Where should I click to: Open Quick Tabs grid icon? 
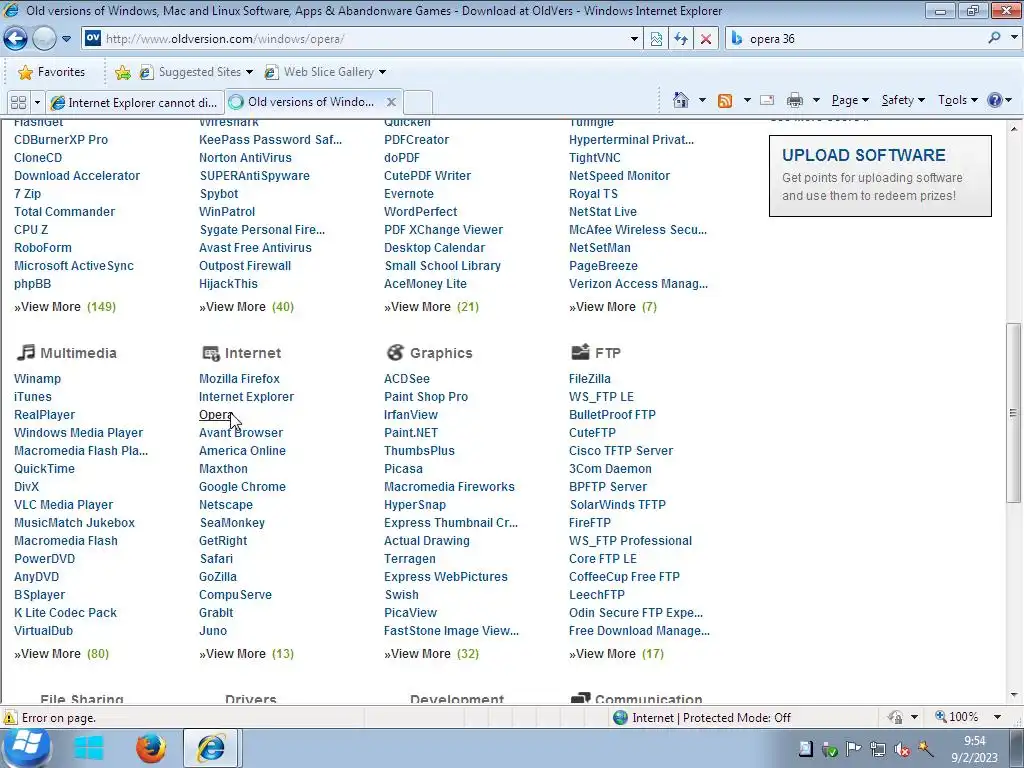(x=18, y=103)
